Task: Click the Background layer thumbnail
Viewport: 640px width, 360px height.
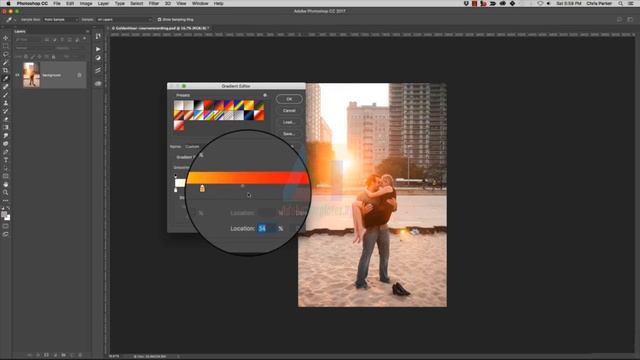Action: pyautogui.click(x=31, y=75)
